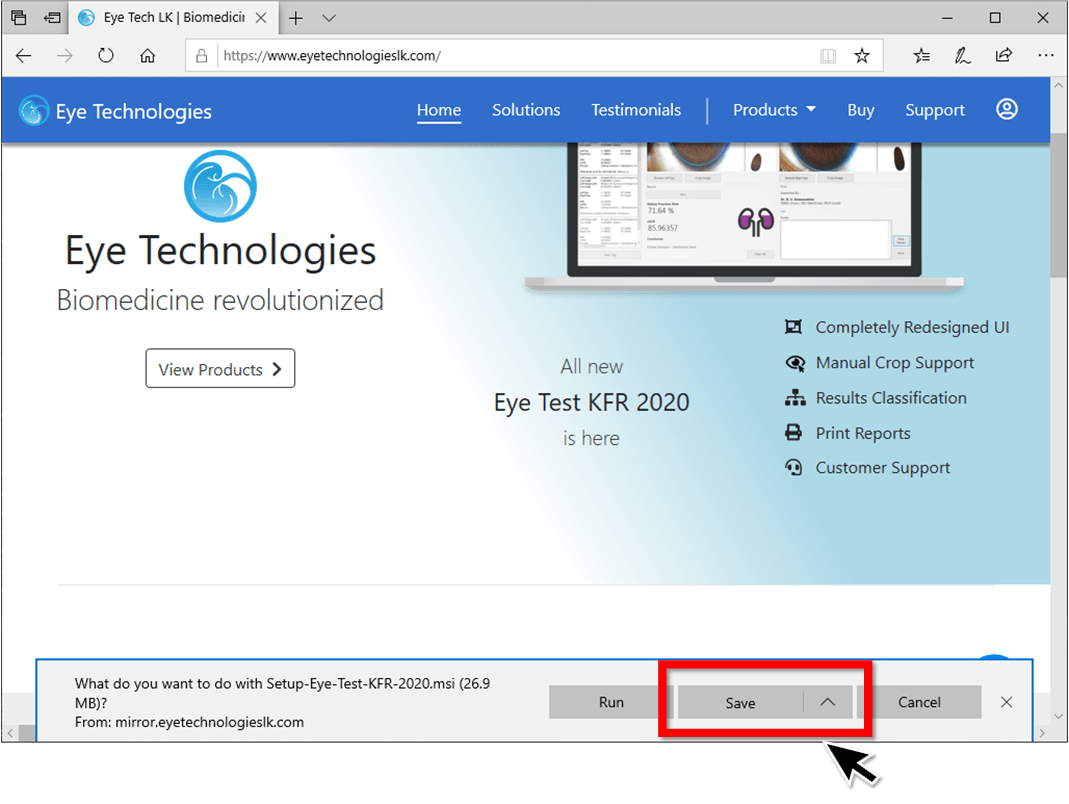Show tabs you've set aside
The height and width of the screenshot is (804, 1069).
[x=19, y=18]
